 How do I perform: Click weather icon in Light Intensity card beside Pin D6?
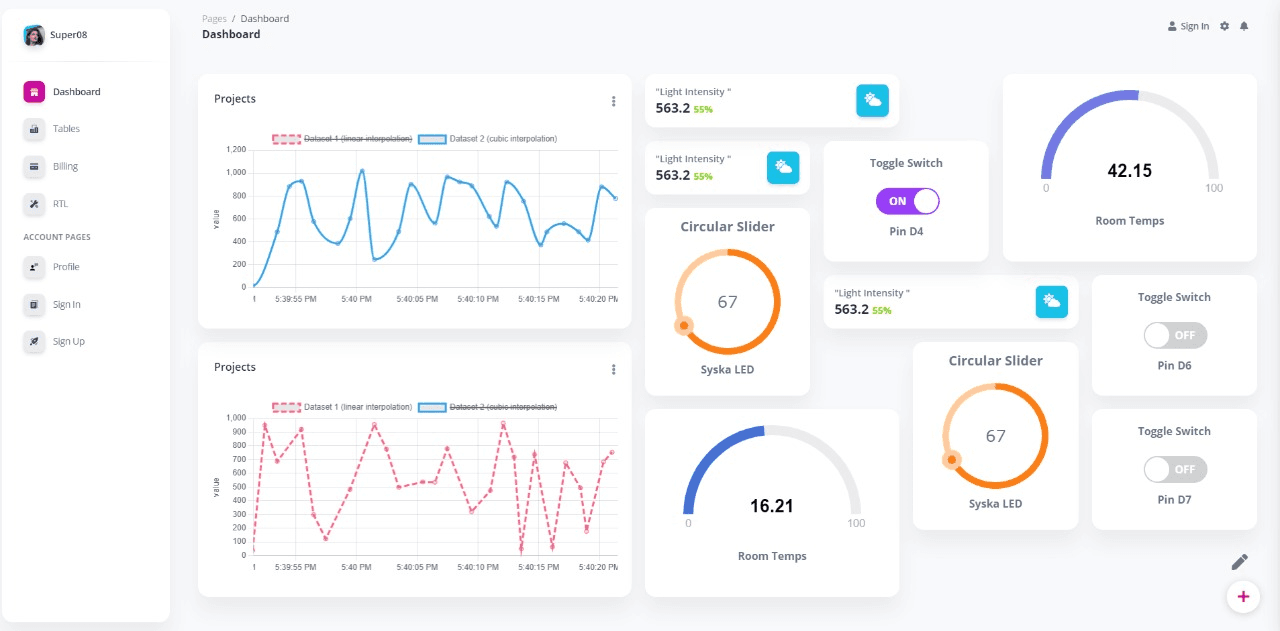1051,301
